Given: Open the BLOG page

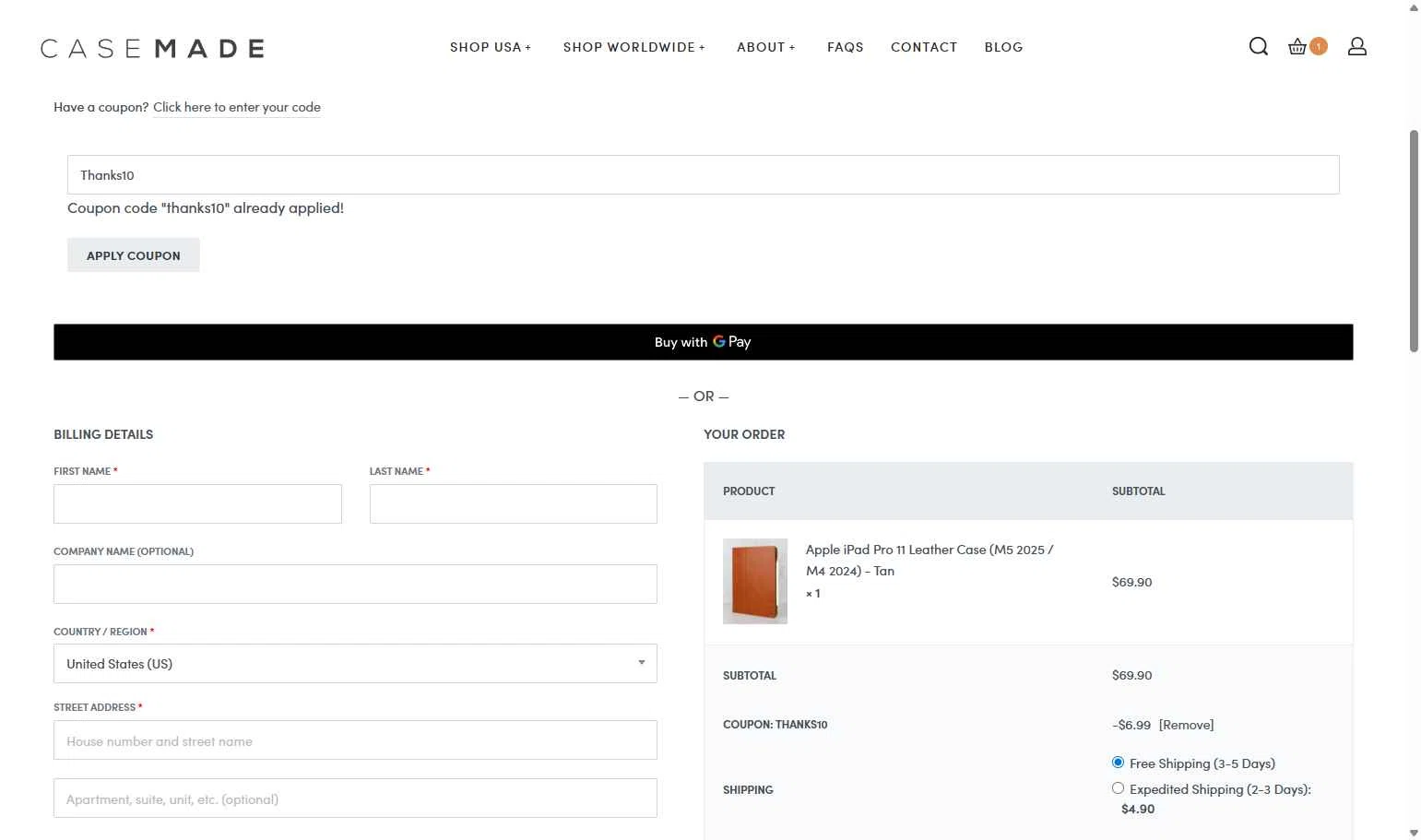Looking at the screenshot, I should click(x=1003, y=47).
